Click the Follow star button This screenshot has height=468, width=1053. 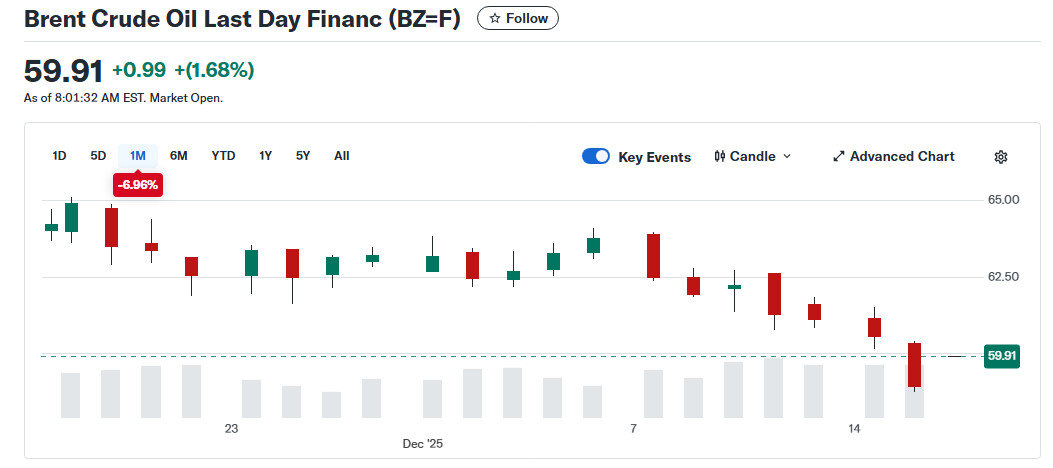[518, 18]
